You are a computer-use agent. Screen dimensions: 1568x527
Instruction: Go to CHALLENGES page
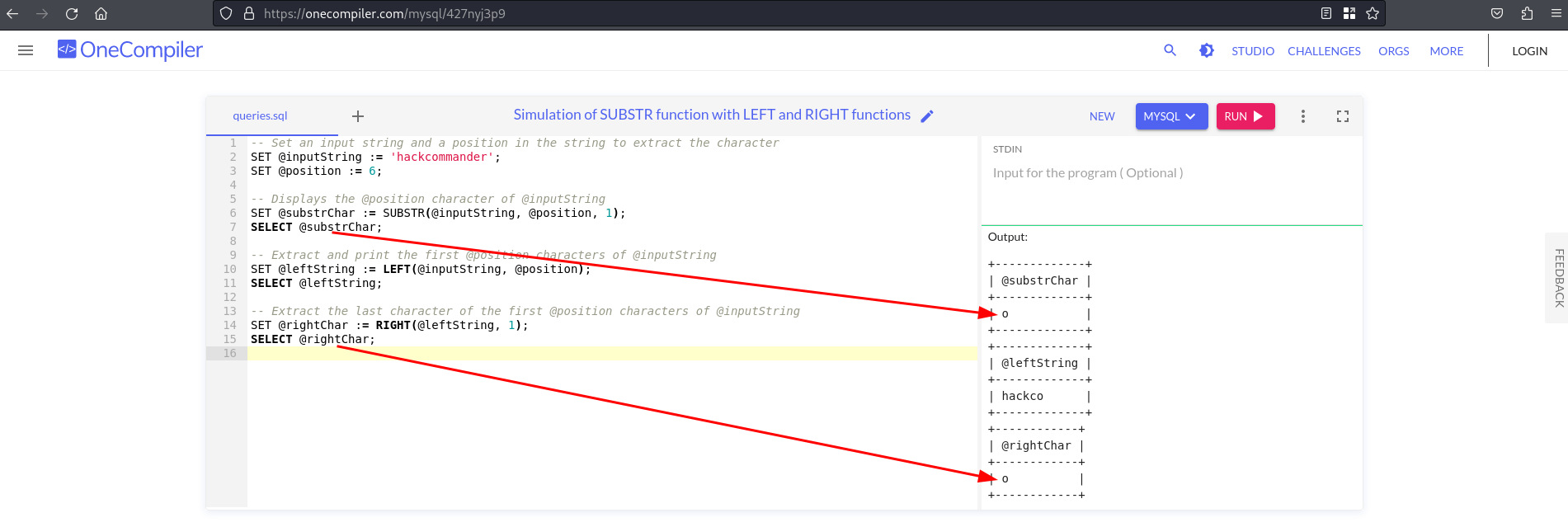pyautogui.click(x=1324, y=51)
